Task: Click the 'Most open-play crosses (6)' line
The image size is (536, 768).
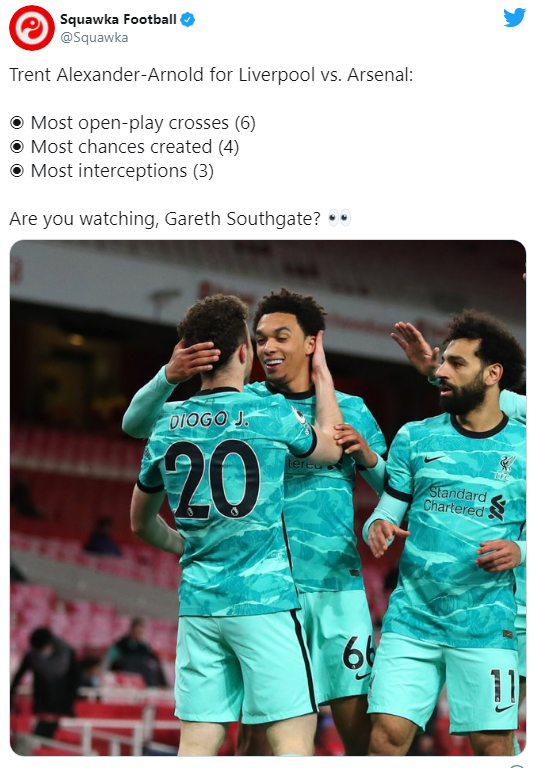Action: pos(143,123)
